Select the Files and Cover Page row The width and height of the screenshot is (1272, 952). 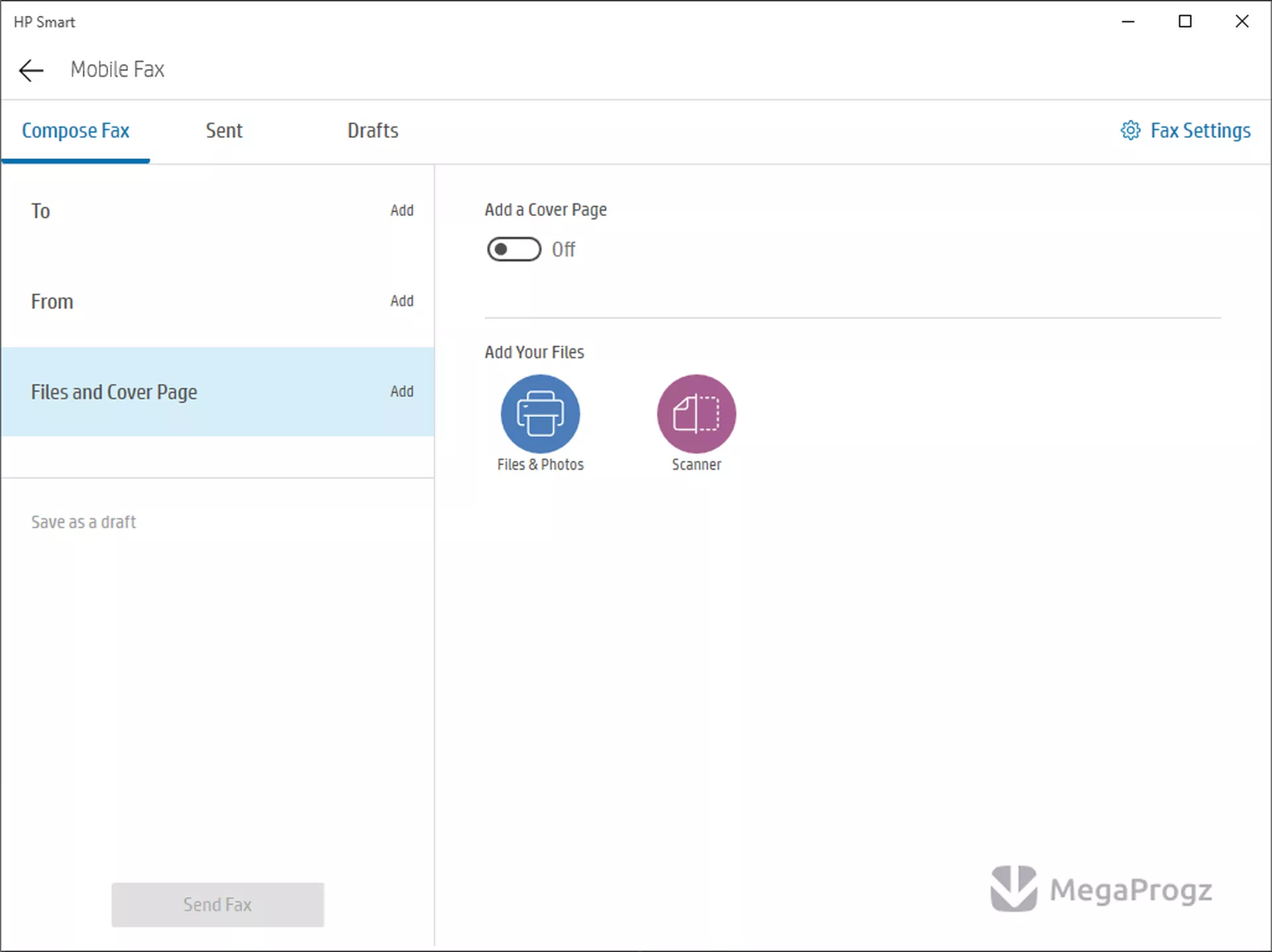(217, 392)
